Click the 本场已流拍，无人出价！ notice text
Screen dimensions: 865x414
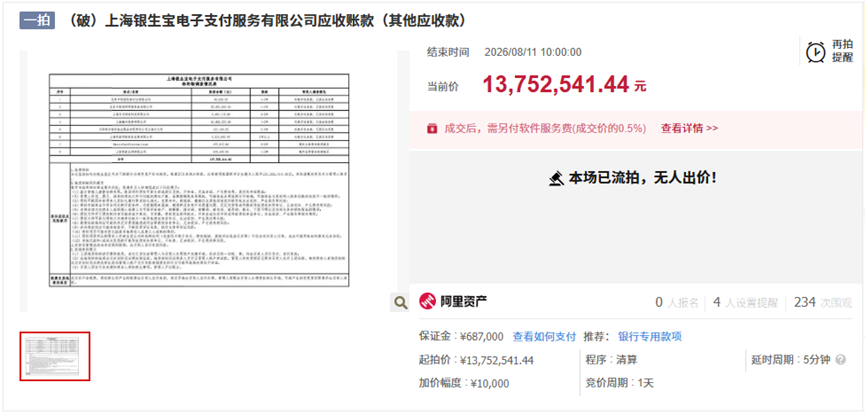(643, 178)
